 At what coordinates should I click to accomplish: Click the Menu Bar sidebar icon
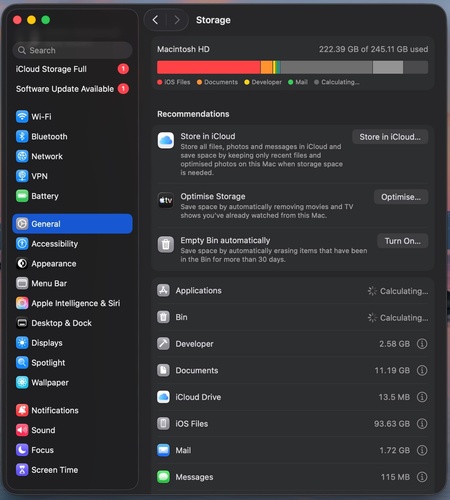point(22,283)
